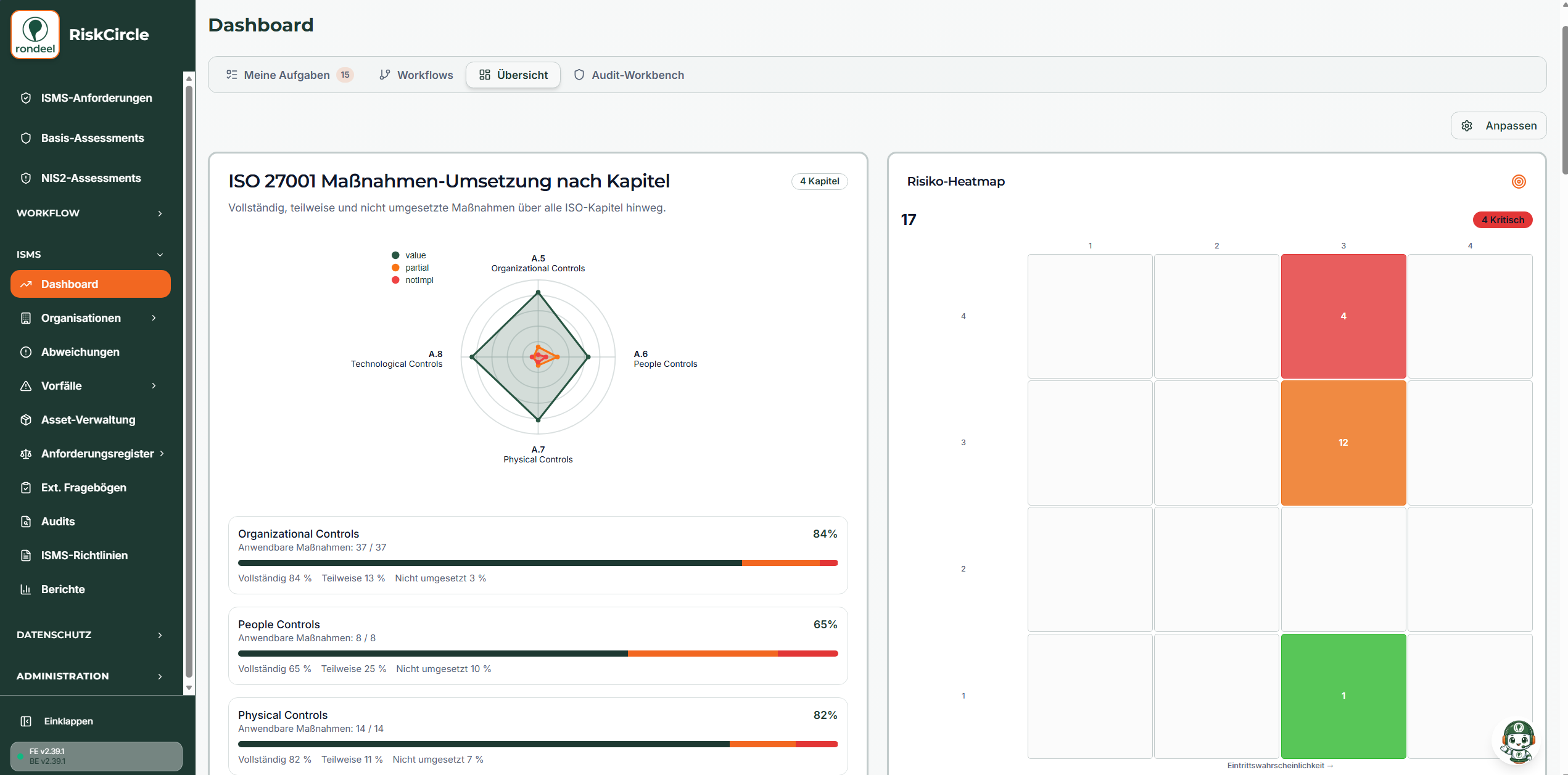Switch to the Workflows tab
Screen dimensions: 1568x775
pos(416,75)
